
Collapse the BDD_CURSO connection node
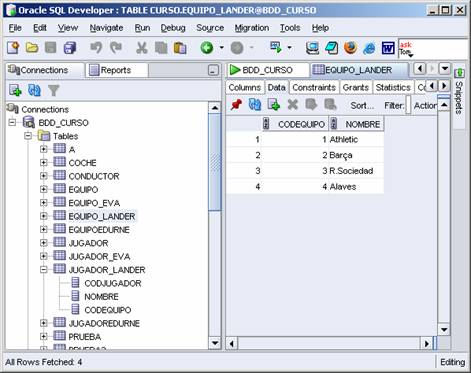tap(12, 123)
